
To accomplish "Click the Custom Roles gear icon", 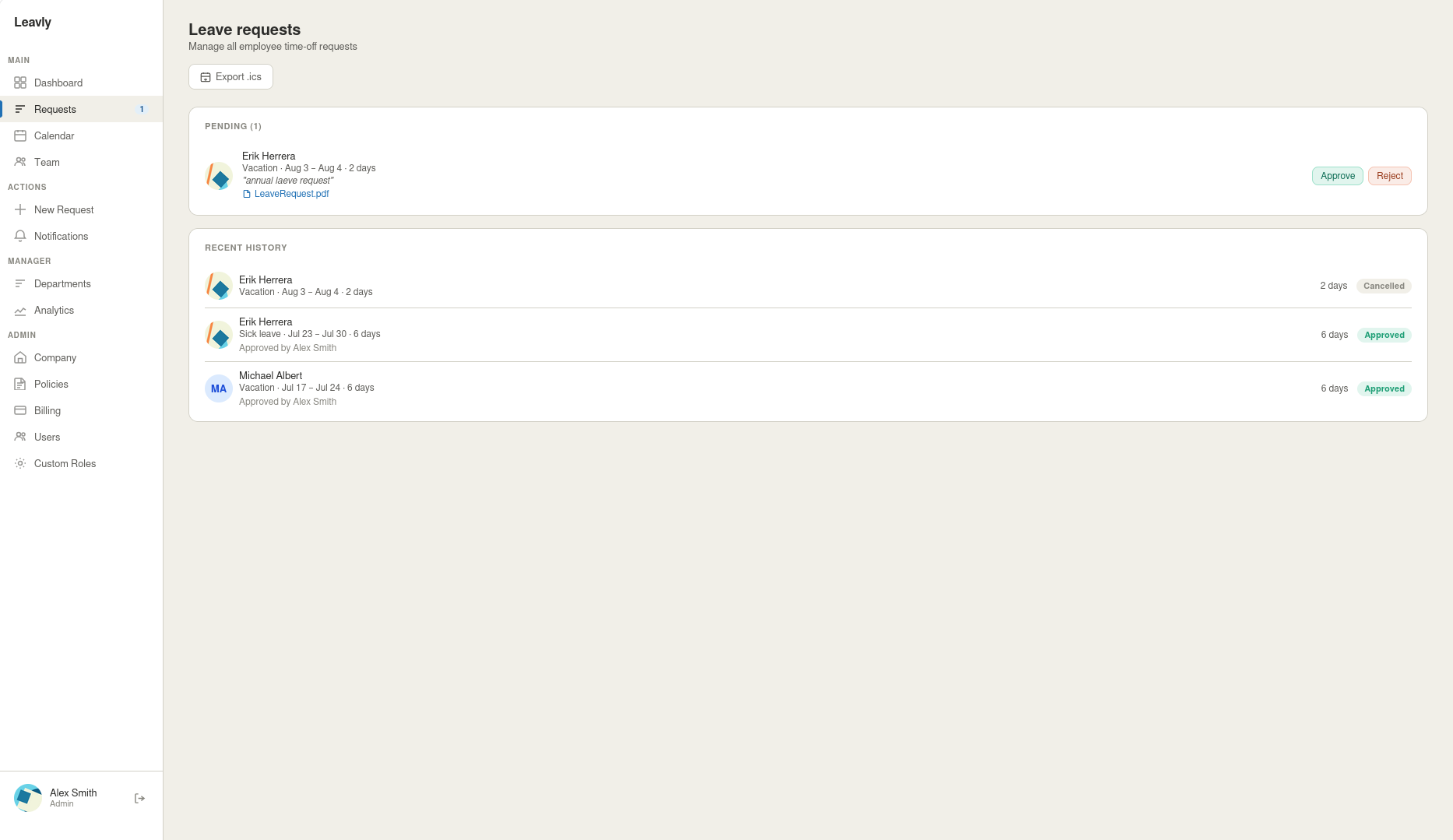I will click(20, 463).
